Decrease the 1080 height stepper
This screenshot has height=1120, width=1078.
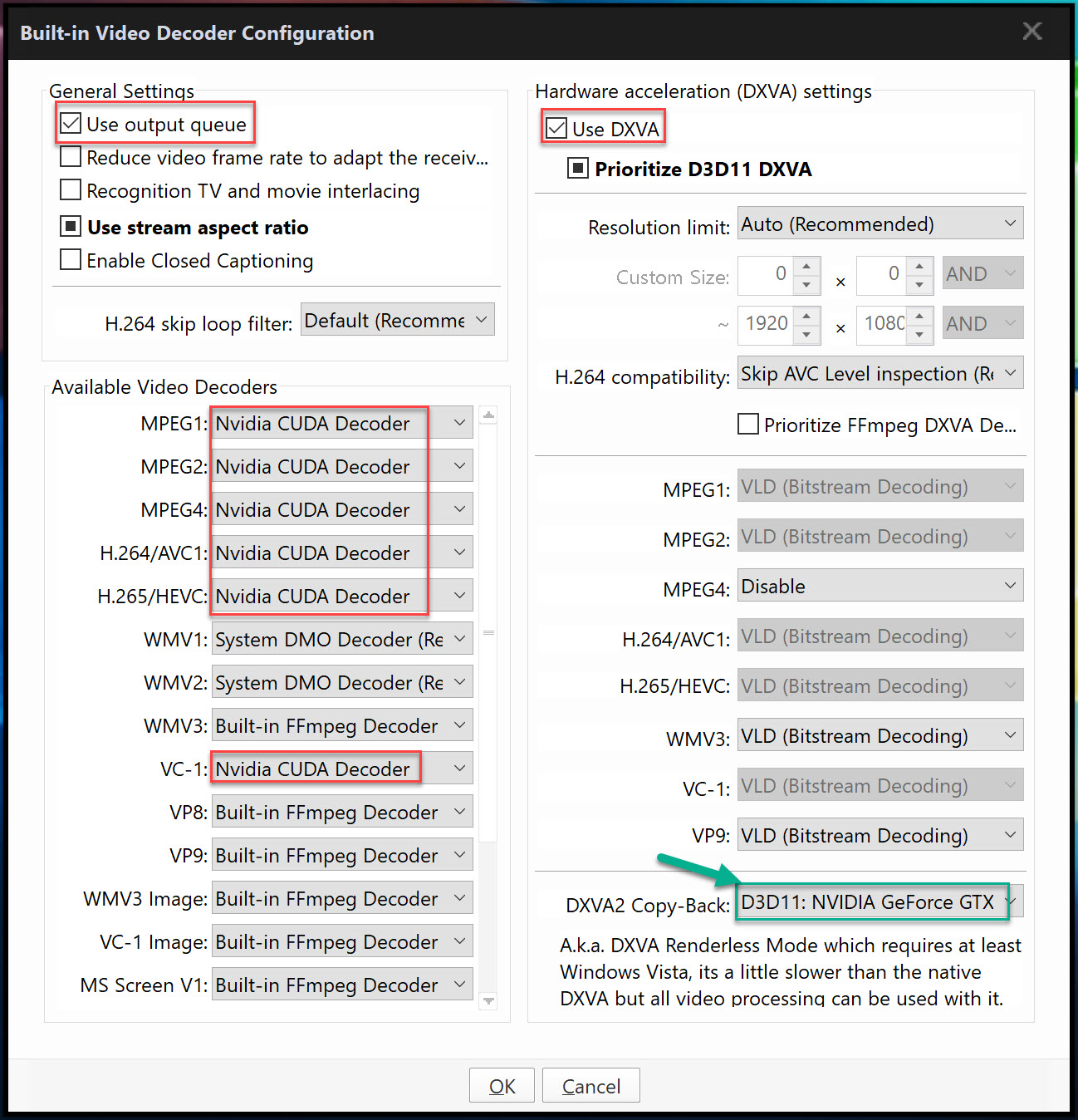919,335
